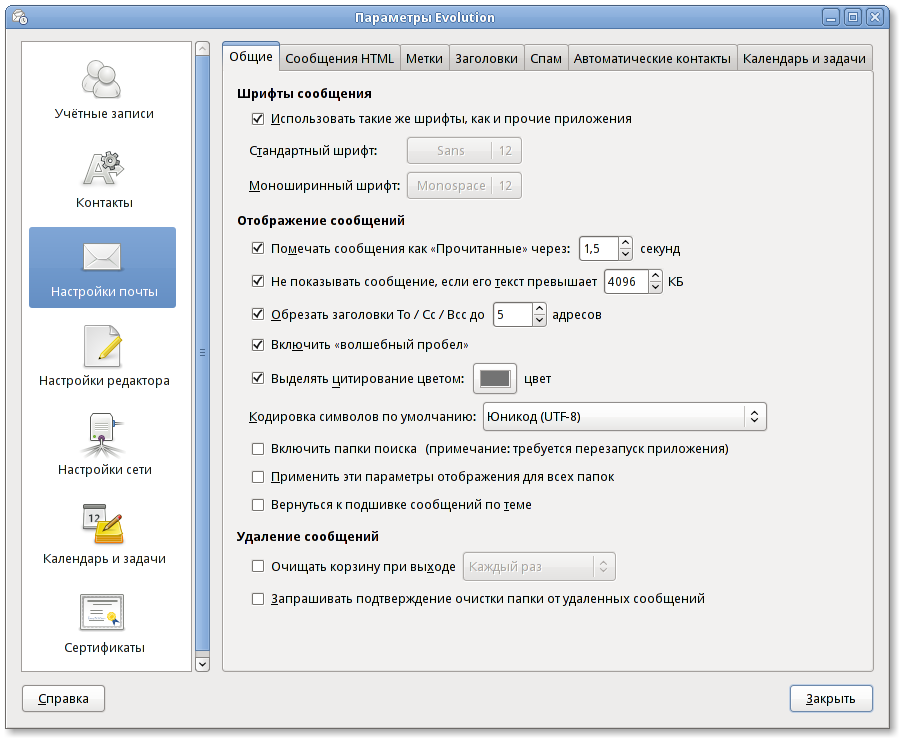
Task: Open the Спам tab
Action: pos(545,58)
